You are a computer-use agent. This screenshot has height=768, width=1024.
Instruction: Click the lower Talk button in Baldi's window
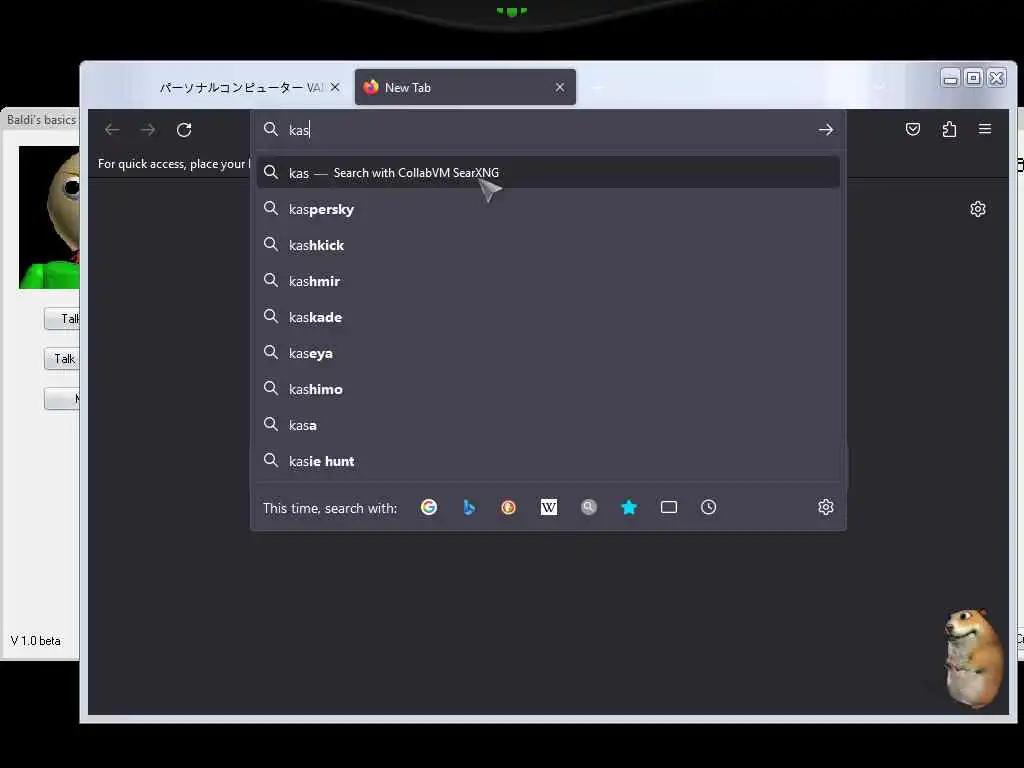click(62, 359)
